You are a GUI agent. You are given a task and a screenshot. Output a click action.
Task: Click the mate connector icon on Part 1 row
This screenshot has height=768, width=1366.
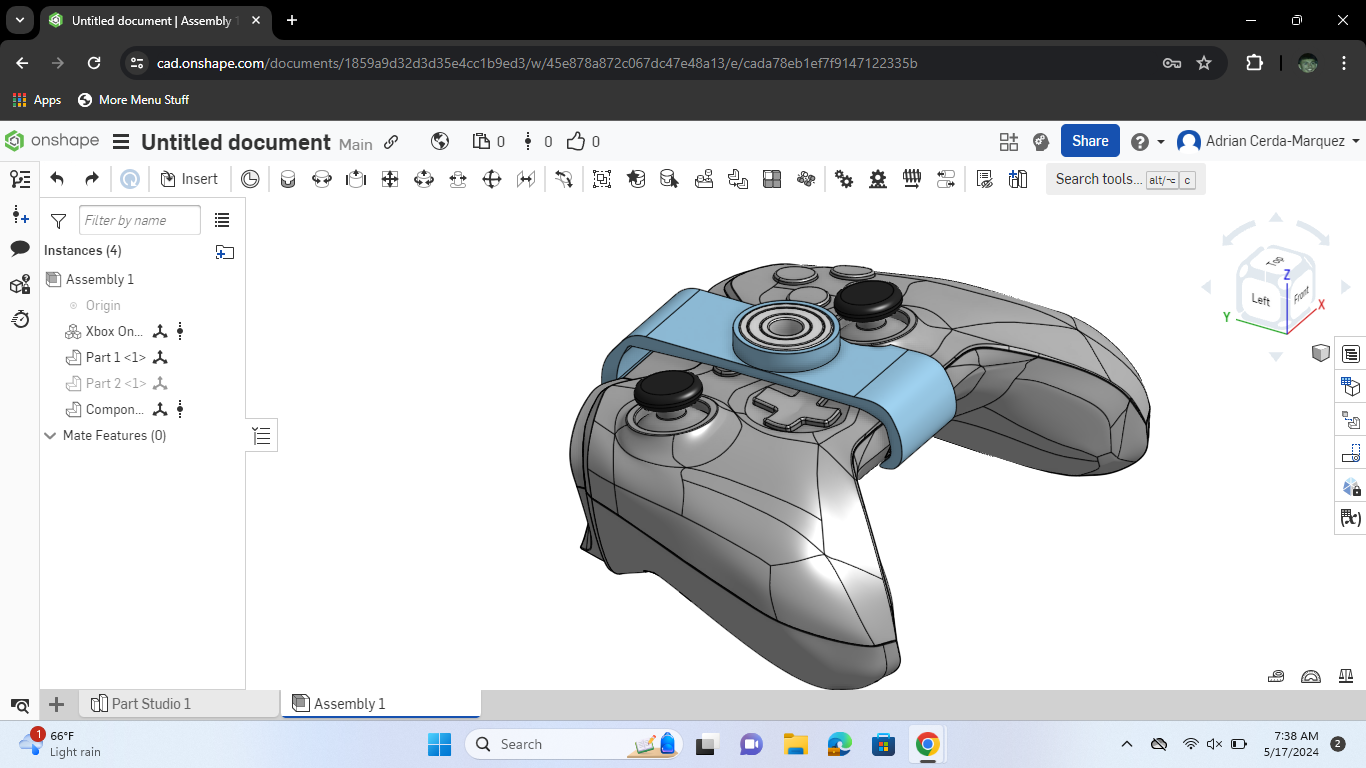point(160,357)
